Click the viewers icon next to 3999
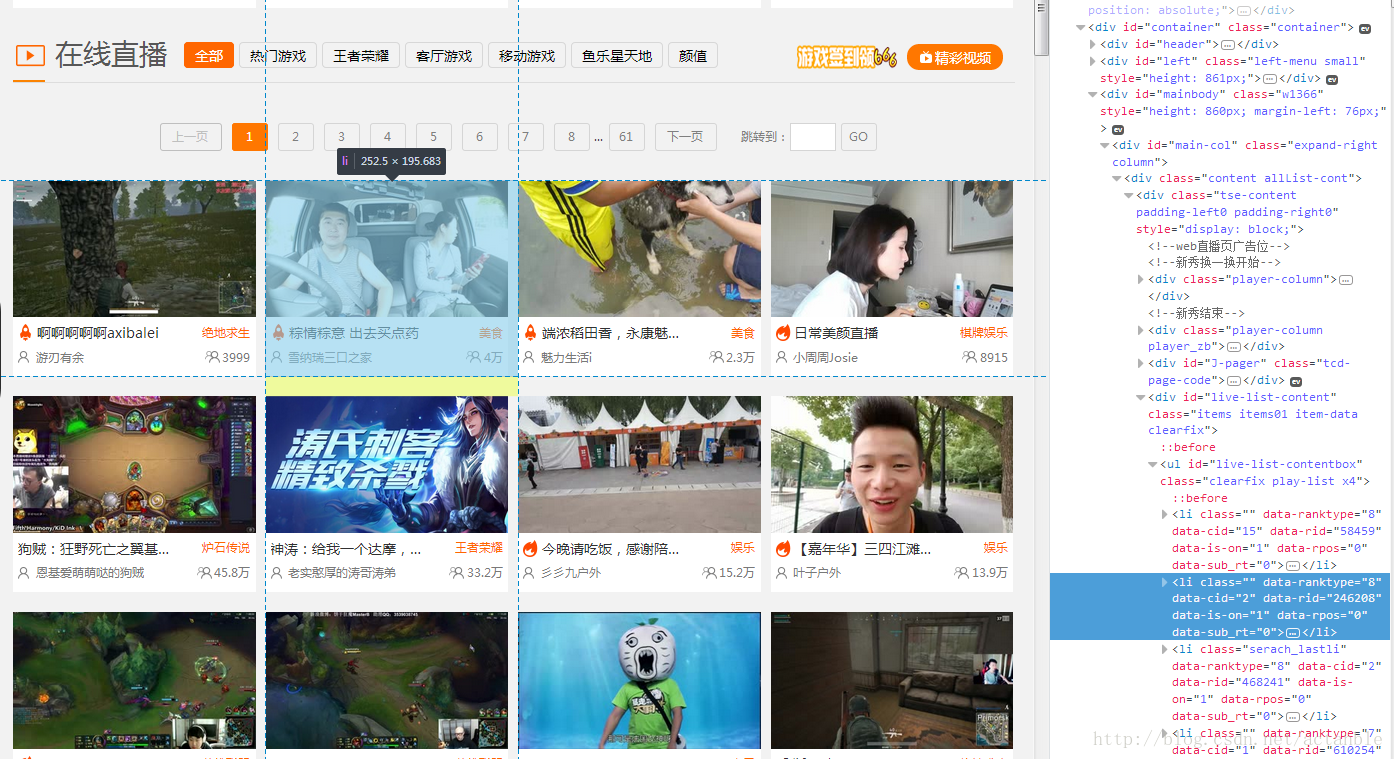 (212, 357)
